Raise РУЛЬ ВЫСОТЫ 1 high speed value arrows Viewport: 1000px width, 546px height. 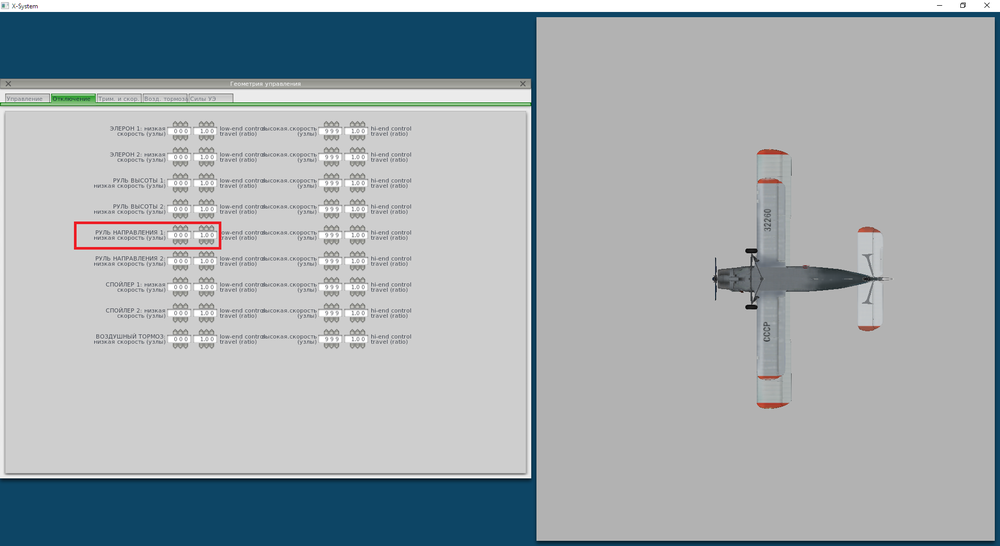(x=332, y=176)
